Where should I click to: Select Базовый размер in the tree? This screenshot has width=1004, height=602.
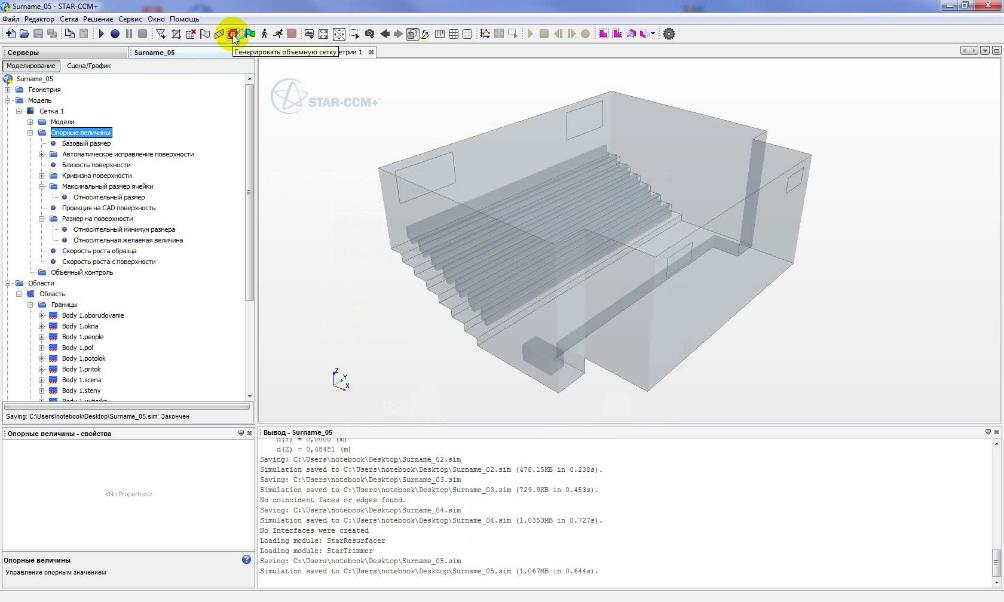pos(86,143)
